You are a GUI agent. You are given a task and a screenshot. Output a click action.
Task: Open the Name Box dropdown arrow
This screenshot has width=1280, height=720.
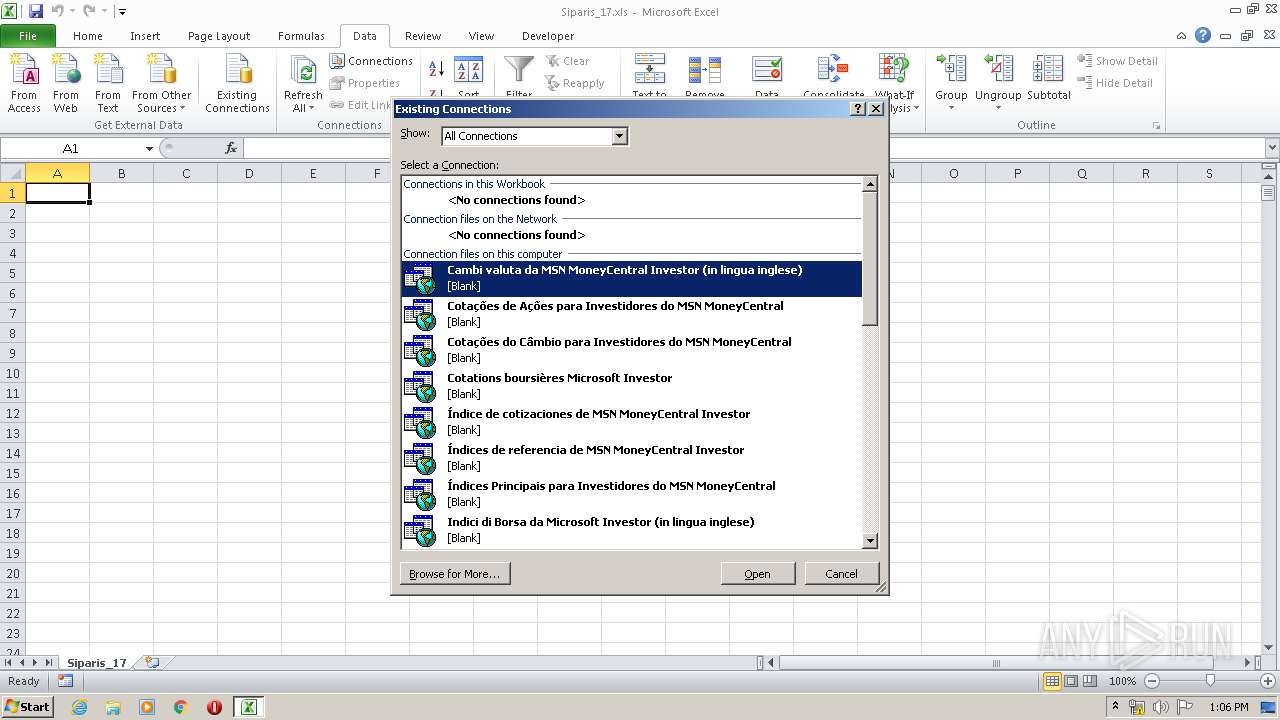[x=149, y=148]
